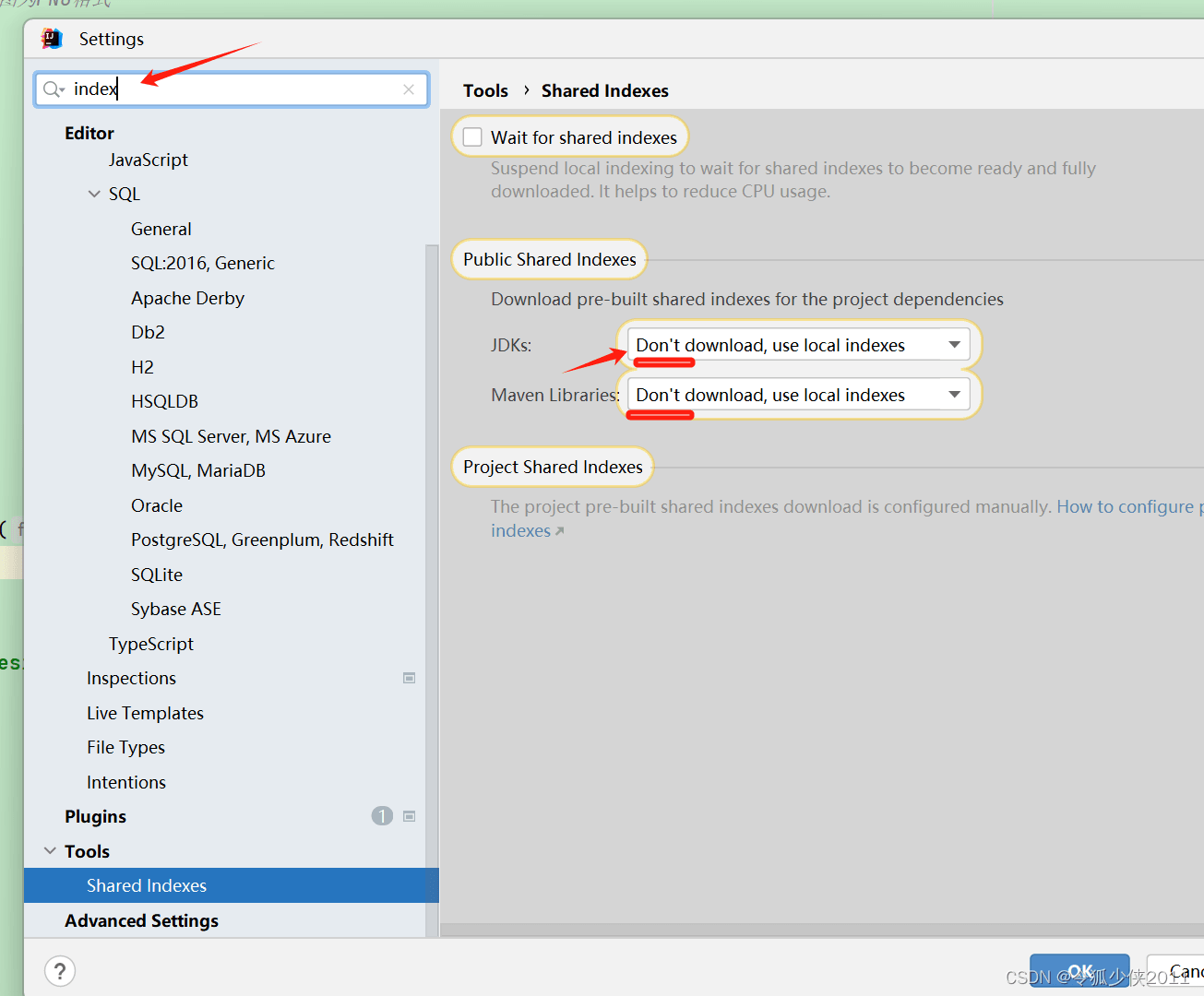Select MySQL, MariaDB item
1204x996 pixels.
click(x=198, y=470)
